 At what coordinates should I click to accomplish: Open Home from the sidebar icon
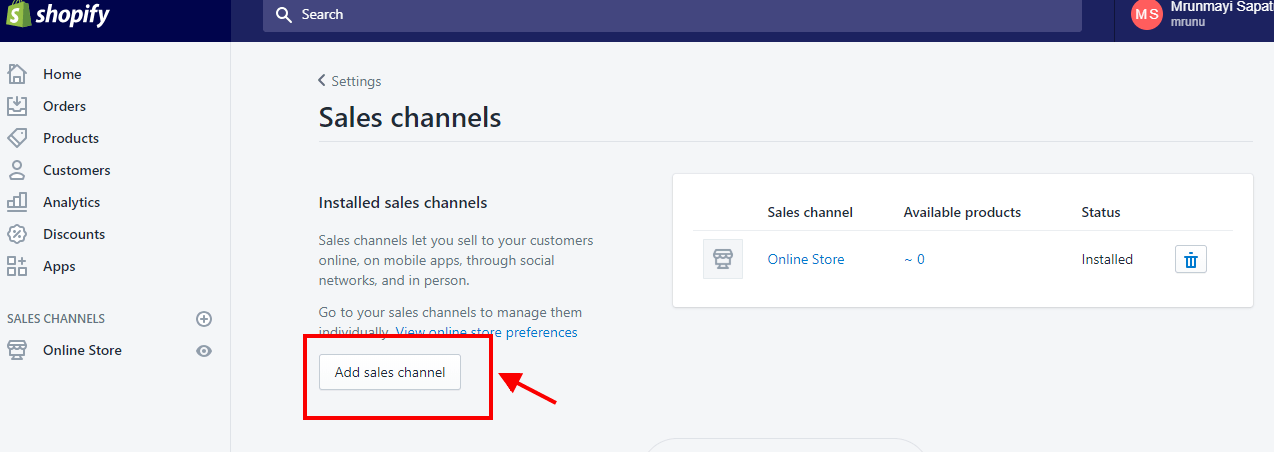pyautogui.click(x=17, y=74)
